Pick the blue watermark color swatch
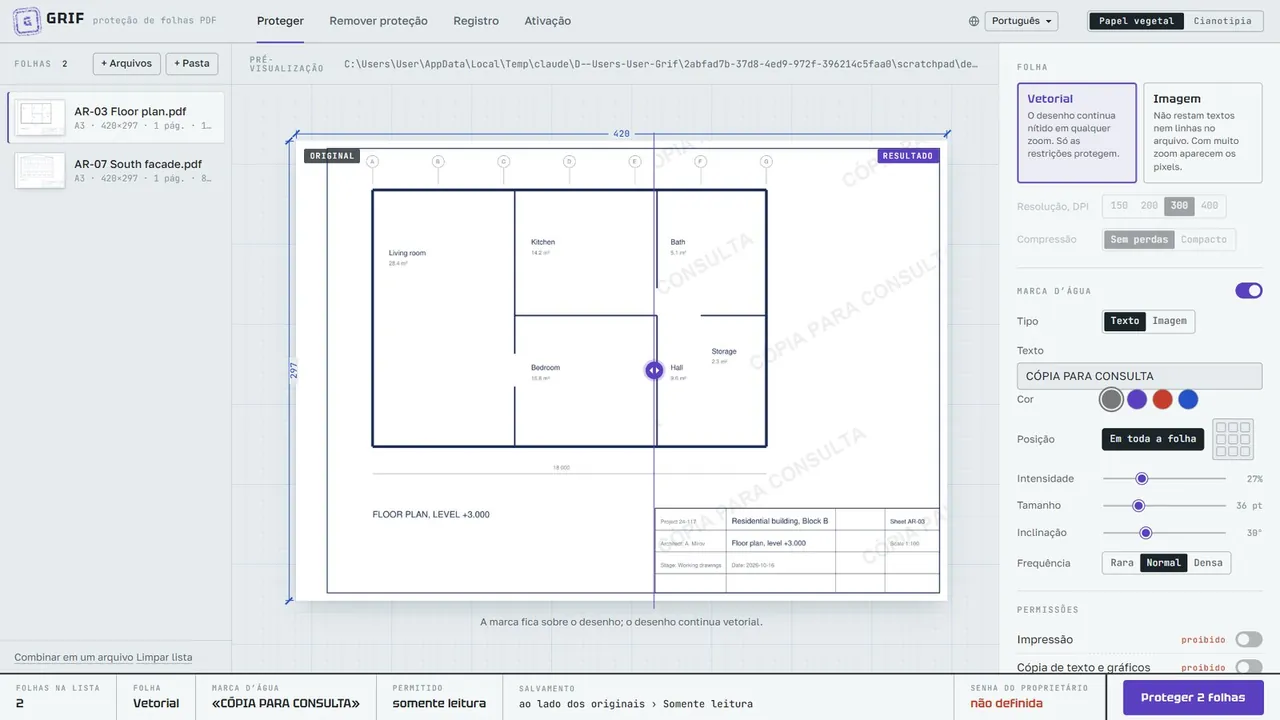The width and height of the screenshot is (1280, 720). (x=1188, y=399)
